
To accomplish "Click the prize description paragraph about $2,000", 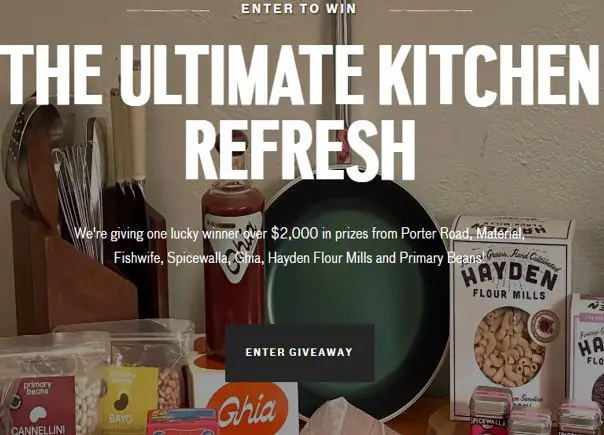I will pos(300,245).
